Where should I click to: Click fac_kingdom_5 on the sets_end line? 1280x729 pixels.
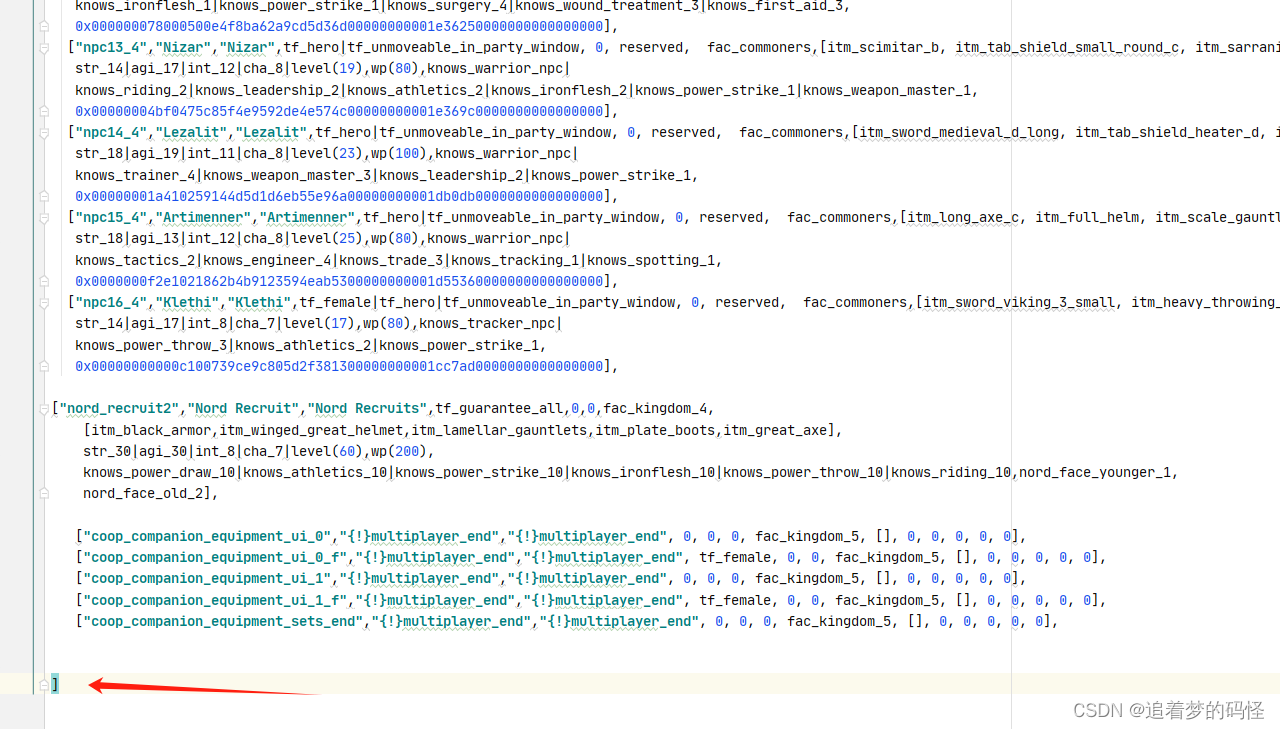point(839,621)
